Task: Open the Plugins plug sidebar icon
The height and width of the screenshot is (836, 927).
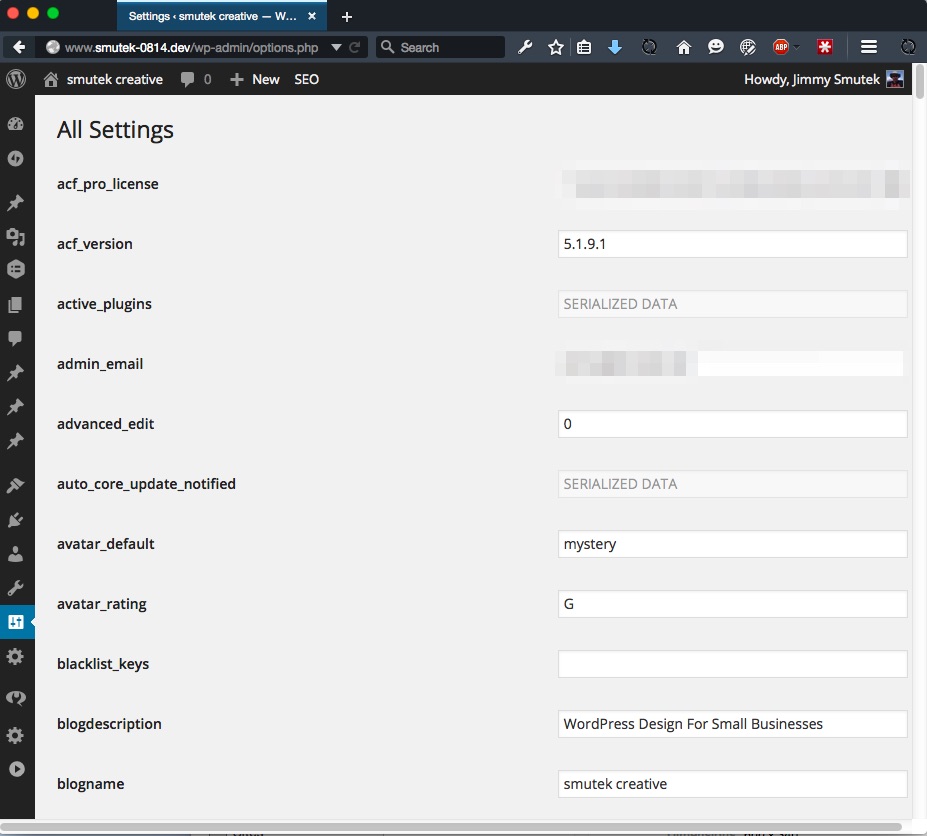Action: pos(16,520)
